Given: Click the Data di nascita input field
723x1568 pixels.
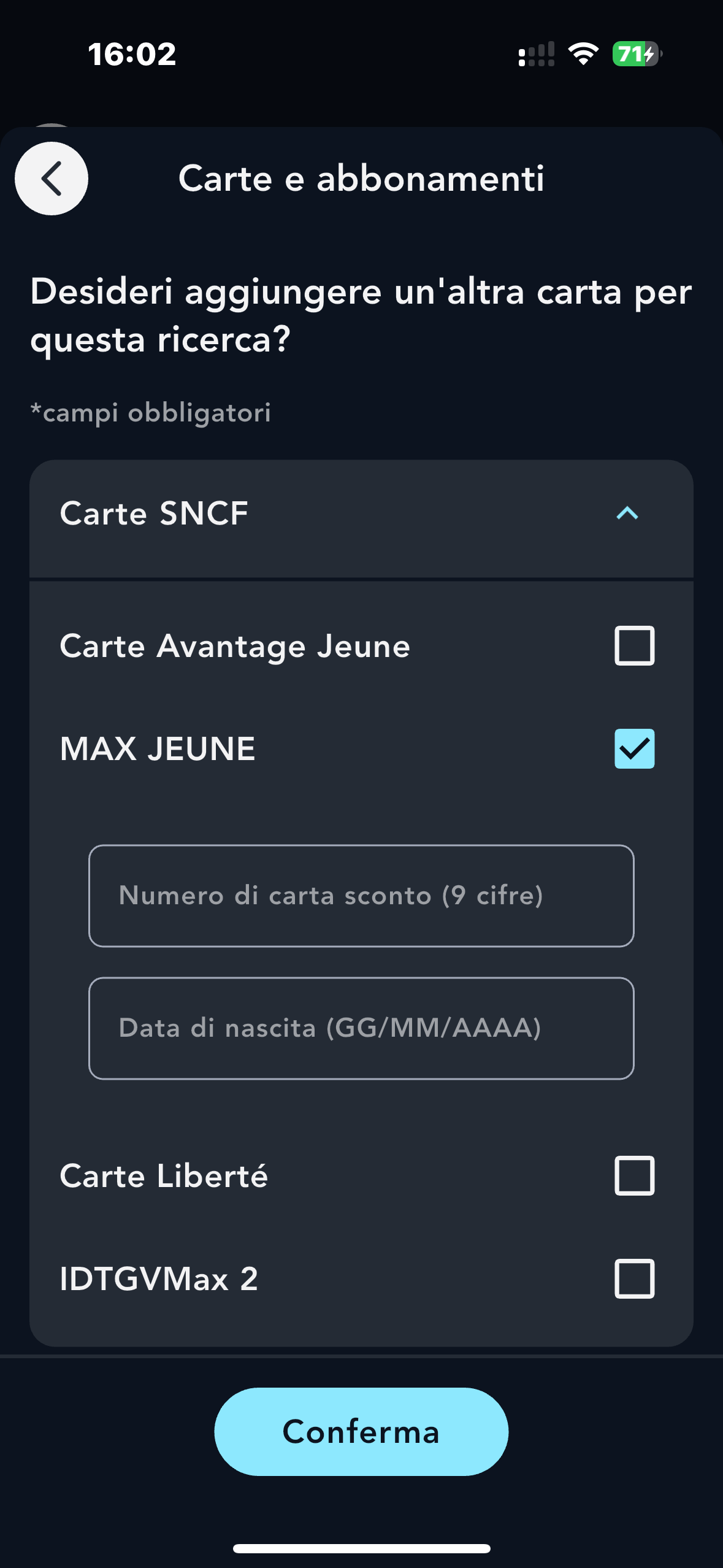Looking at the screenshot, I should 361,1028.
